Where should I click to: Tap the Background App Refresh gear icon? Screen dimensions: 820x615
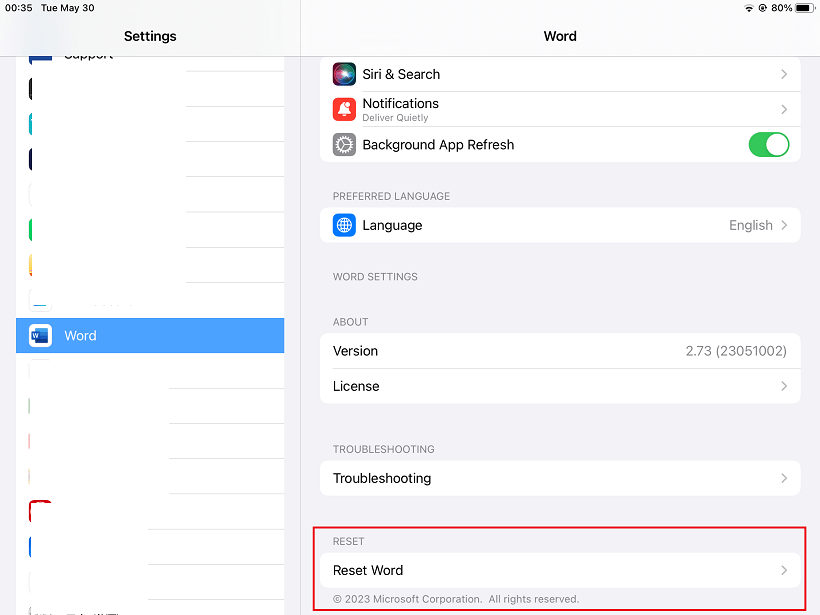(x=344, y=145)
